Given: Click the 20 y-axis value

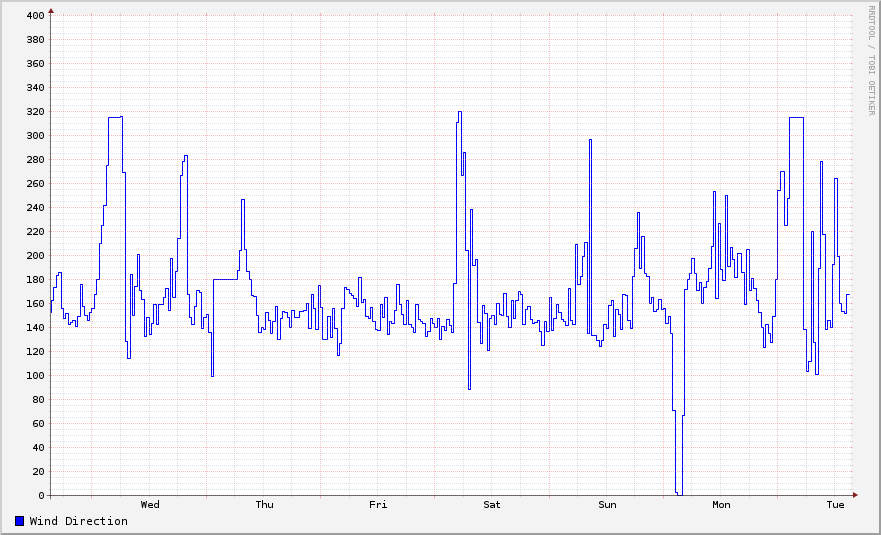Looking at the screenshot, I should click(x=38, y=471).
